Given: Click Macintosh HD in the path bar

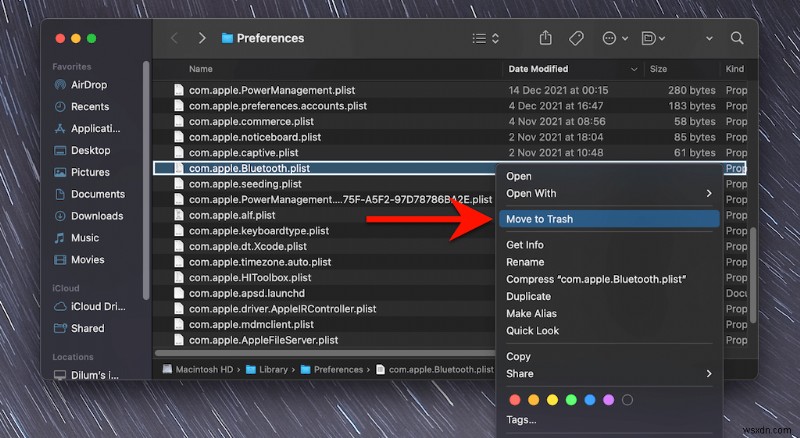Looking at the screenshot, I should 198,370.
